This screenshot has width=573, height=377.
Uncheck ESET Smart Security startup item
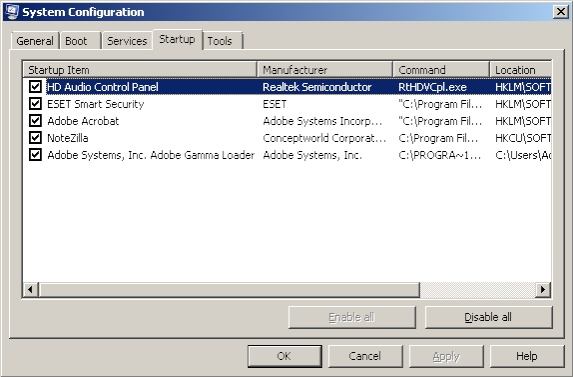35,104
